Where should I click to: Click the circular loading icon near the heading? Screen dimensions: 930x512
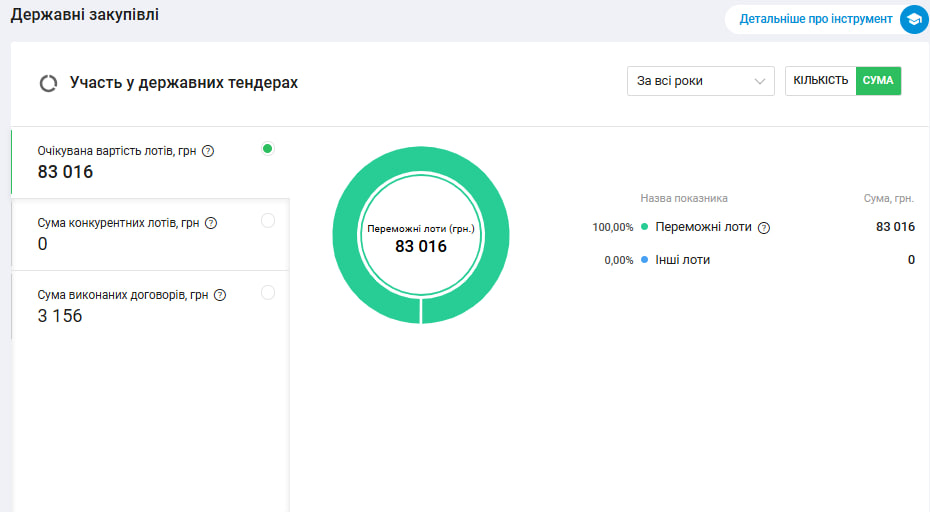pyautogui.click(x=48, y=83)
